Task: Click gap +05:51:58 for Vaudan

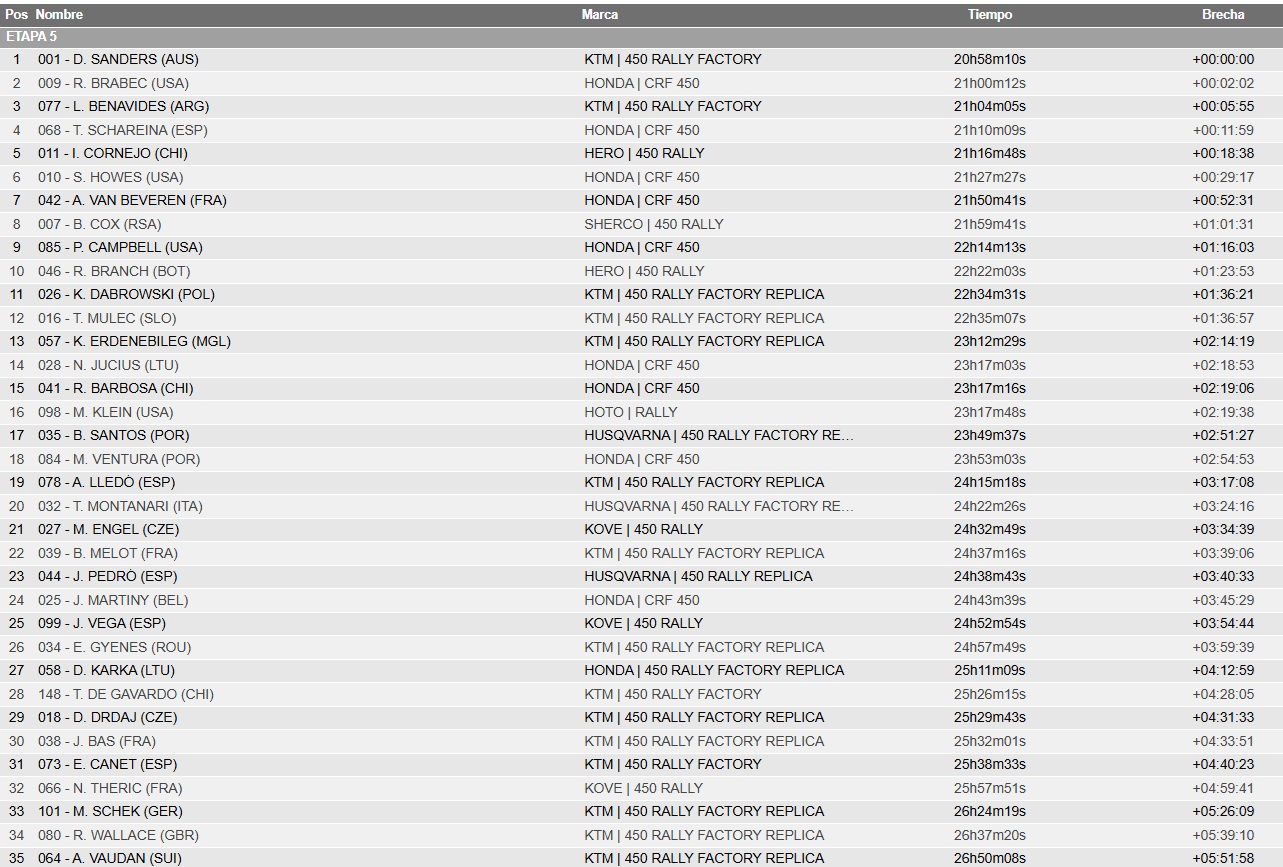Action: [1223, 858]
